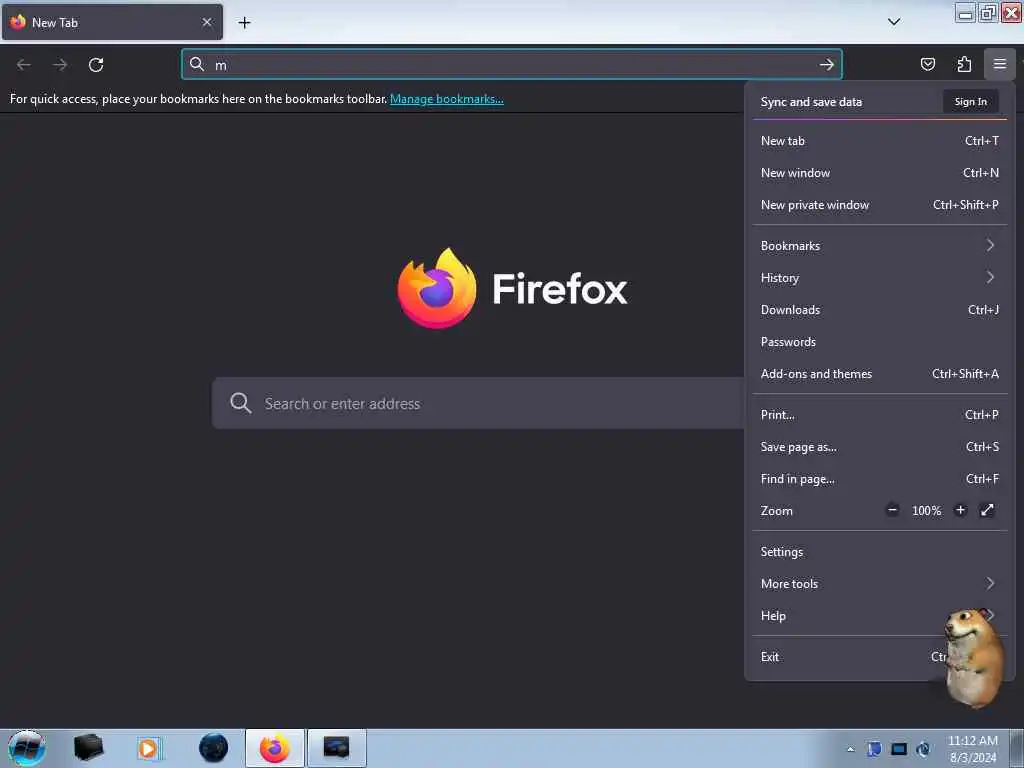Viewport: 1024px width, 768px height.
Task: Select Sync and save data entry
Action: [811, 102]
